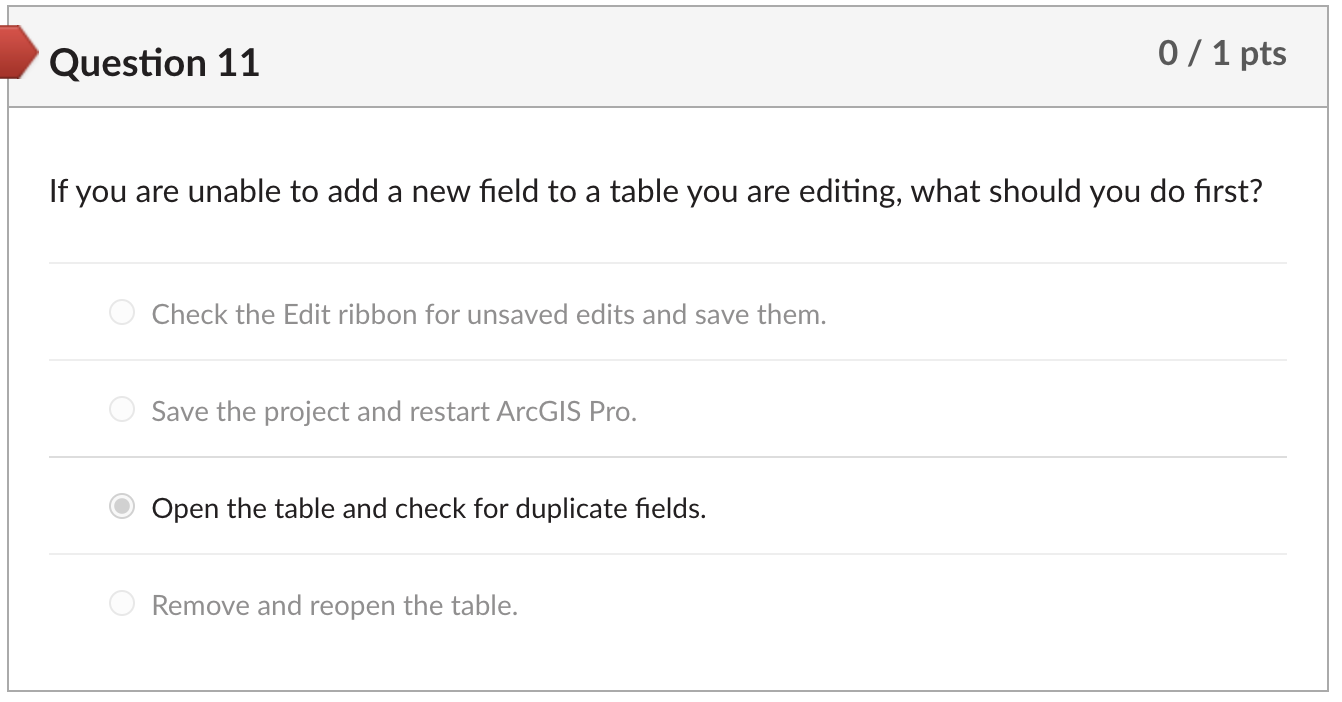Viewport: 1342px width, 702px height.
Task: Click the "Open the table and check" answer text
Action: [428, 509]
